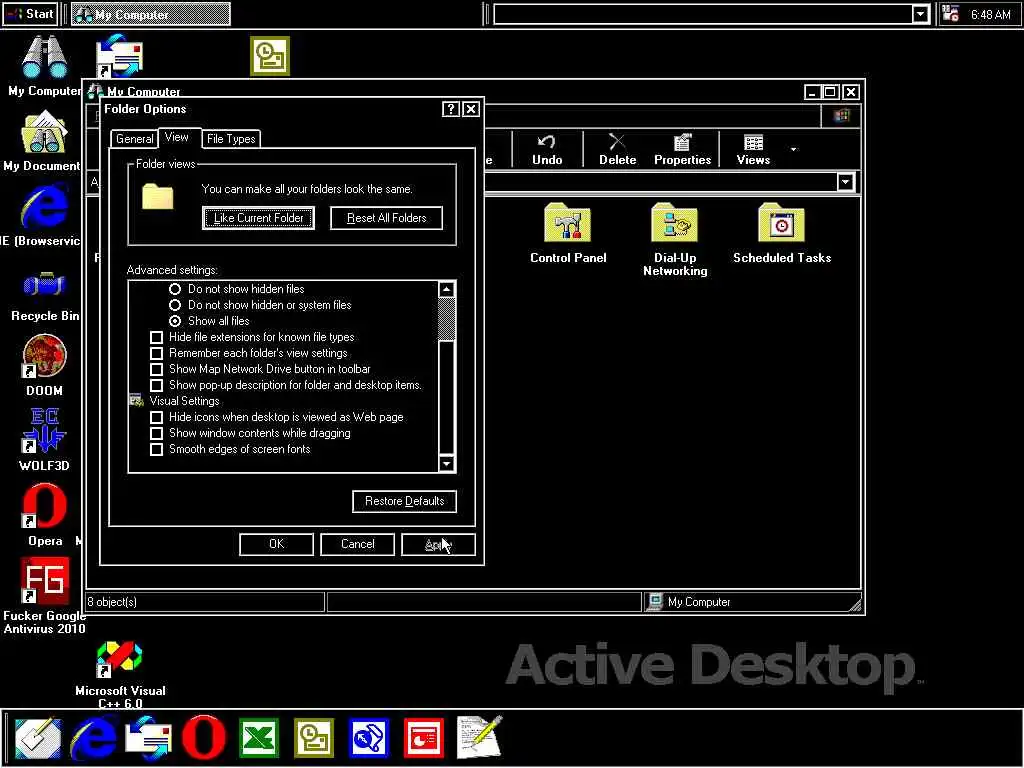Confirm with the OK button
This screenshot has width=1024, height=768.
276,544
